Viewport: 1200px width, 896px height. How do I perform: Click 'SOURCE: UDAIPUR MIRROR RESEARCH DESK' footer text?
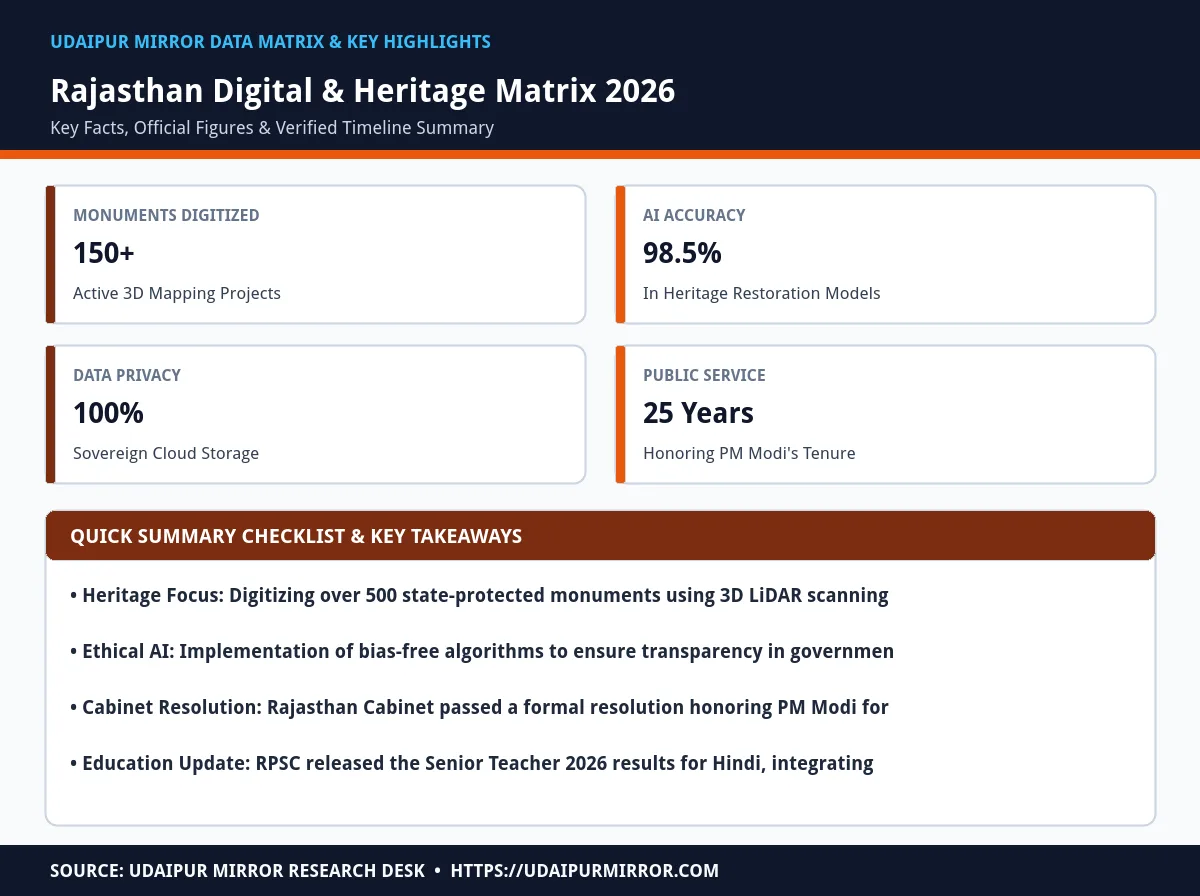(x=238, y=871)
